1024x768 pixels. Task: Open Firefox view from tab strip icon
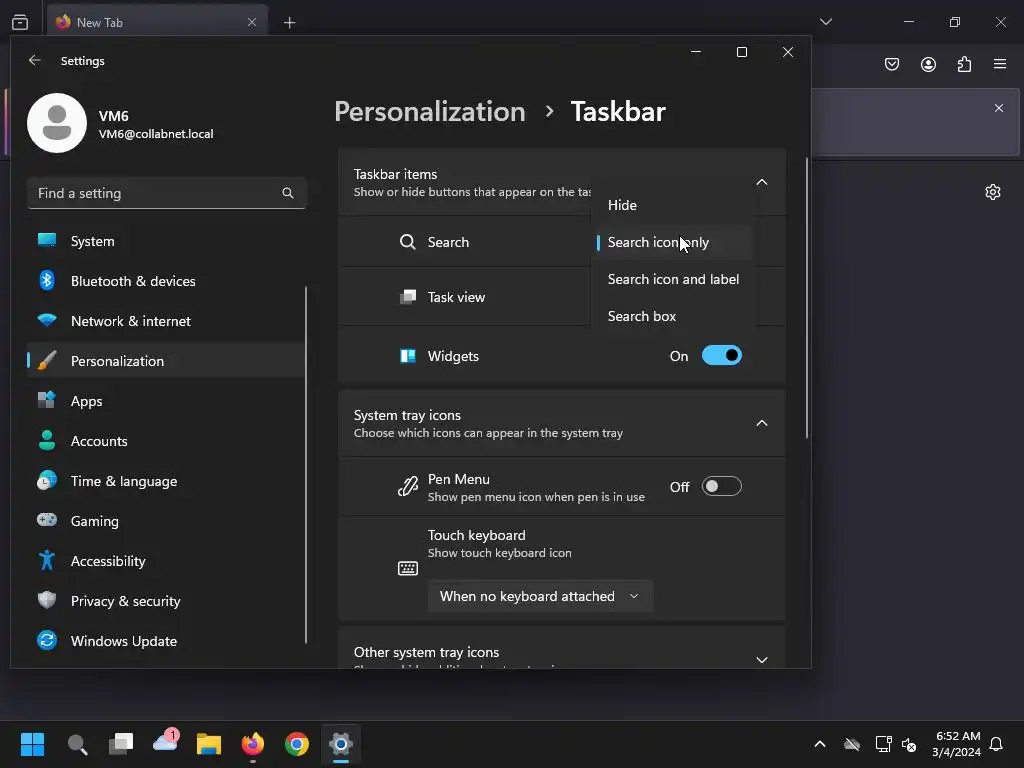(20, 22)
